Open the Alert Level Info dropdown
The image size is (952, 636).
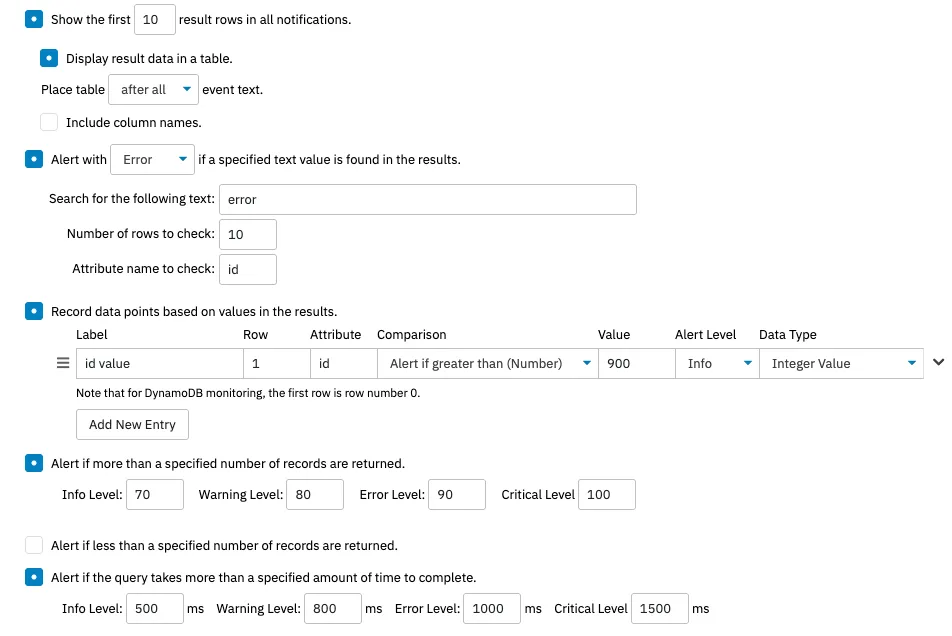click(717, 364)
